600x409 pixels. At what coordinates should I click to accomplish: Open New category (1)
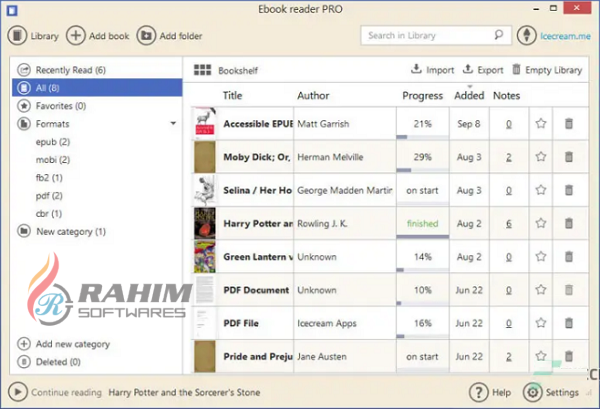pos(97,231)
